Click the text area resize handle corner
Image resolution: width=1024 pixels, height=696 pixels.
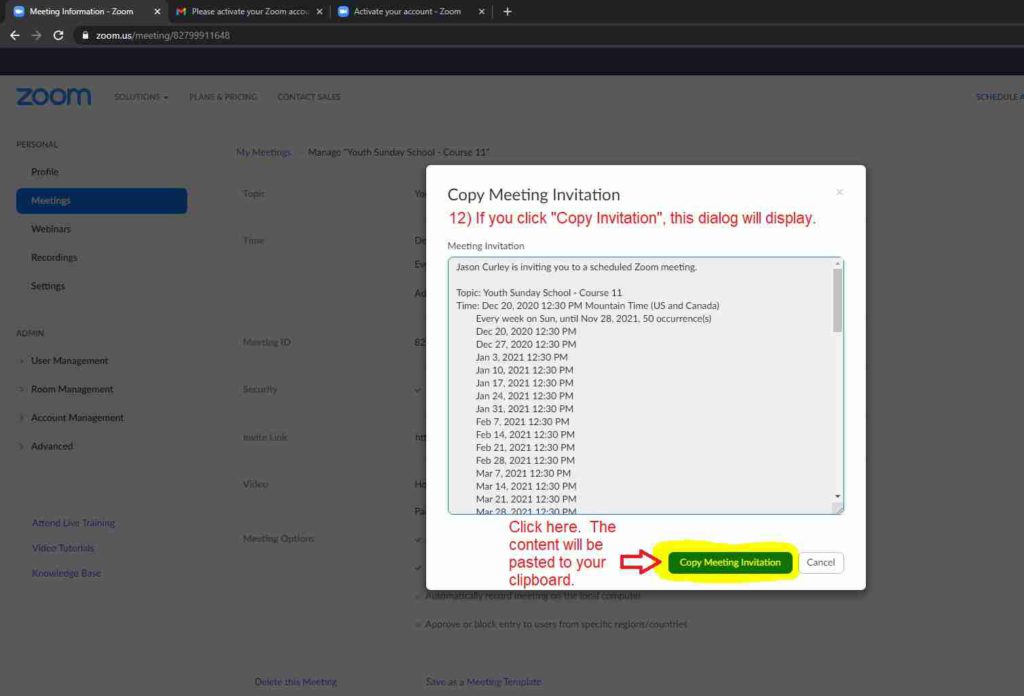click(838, 509)
